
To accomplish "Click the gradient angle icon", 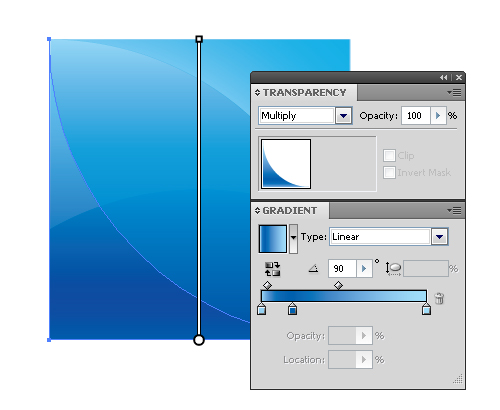I will coord(313,268).
